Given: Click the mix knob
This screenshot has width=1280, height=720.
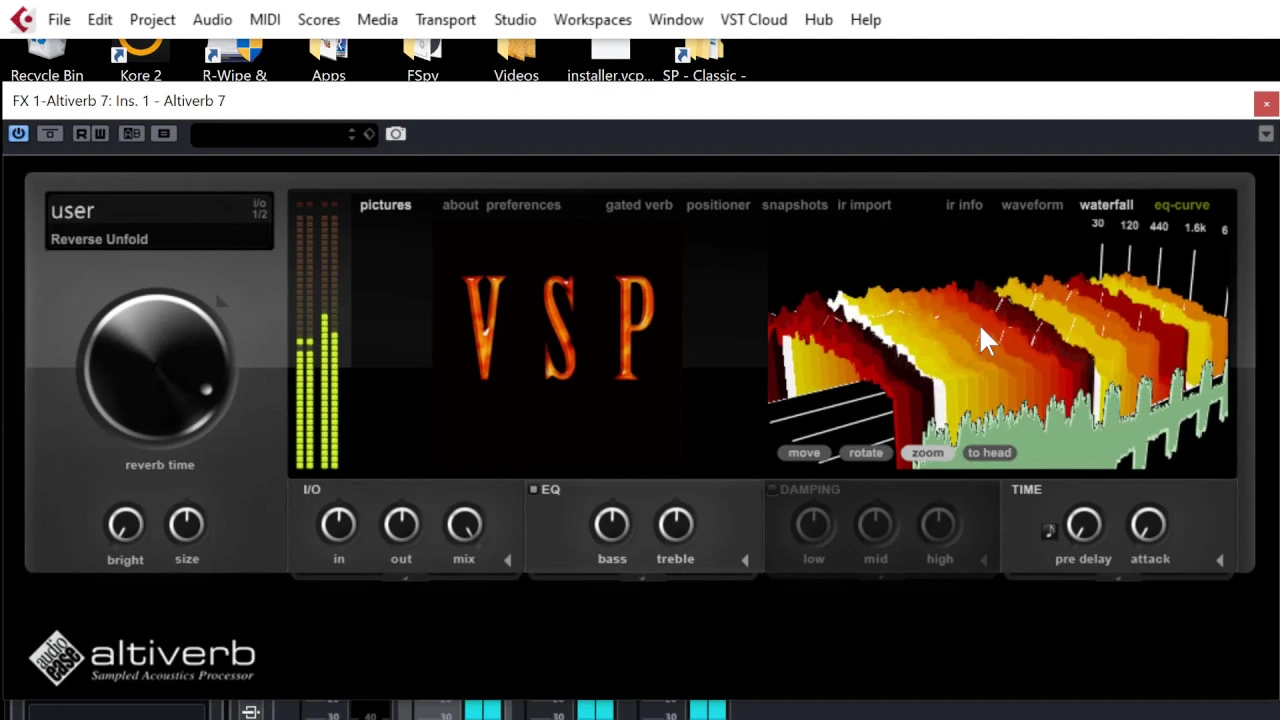Looking at the screenshot, I should click(464, 525).
